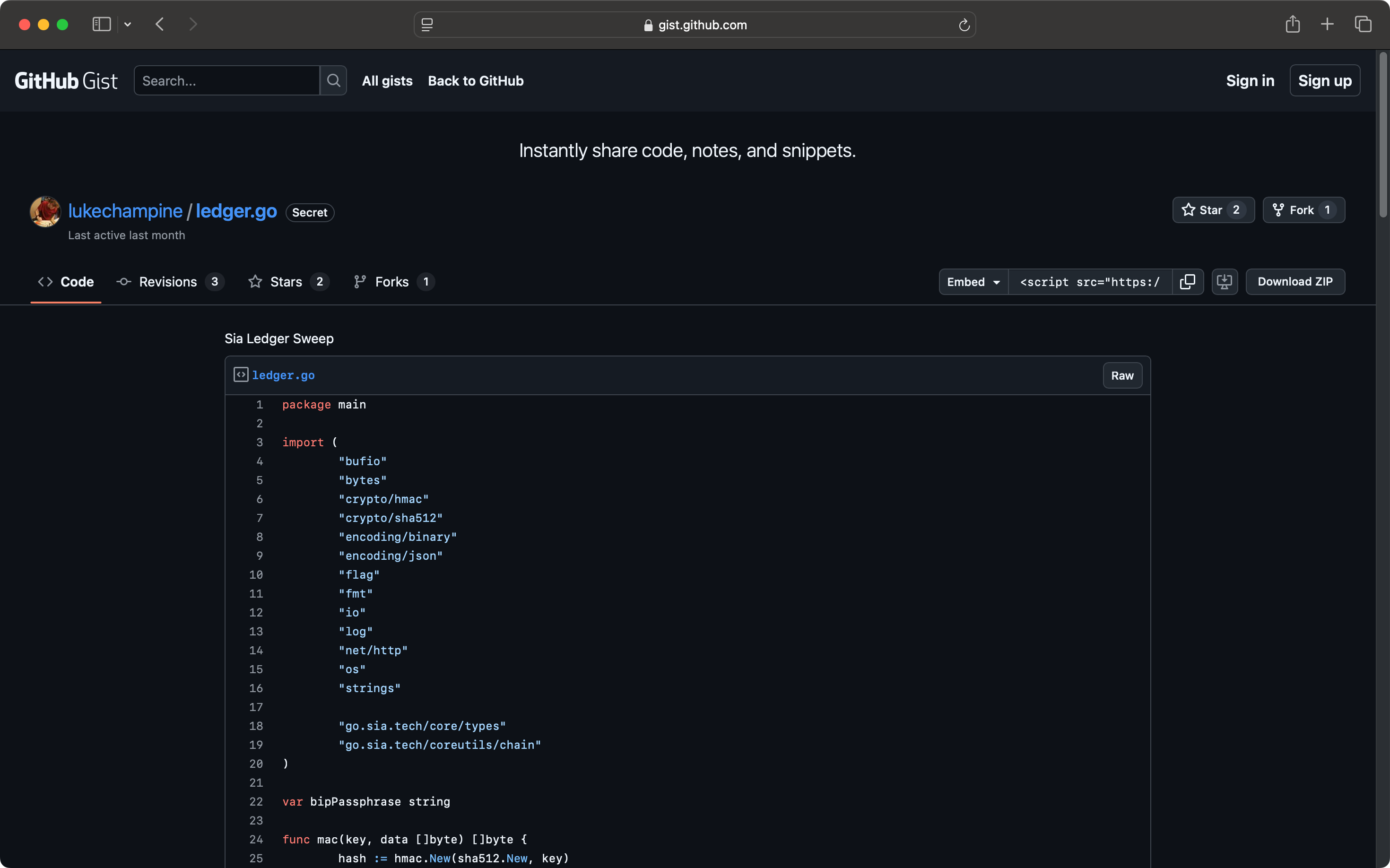Screen dimensions: 1390x868
Task: Reload the current page
Action: click(964, 25)
